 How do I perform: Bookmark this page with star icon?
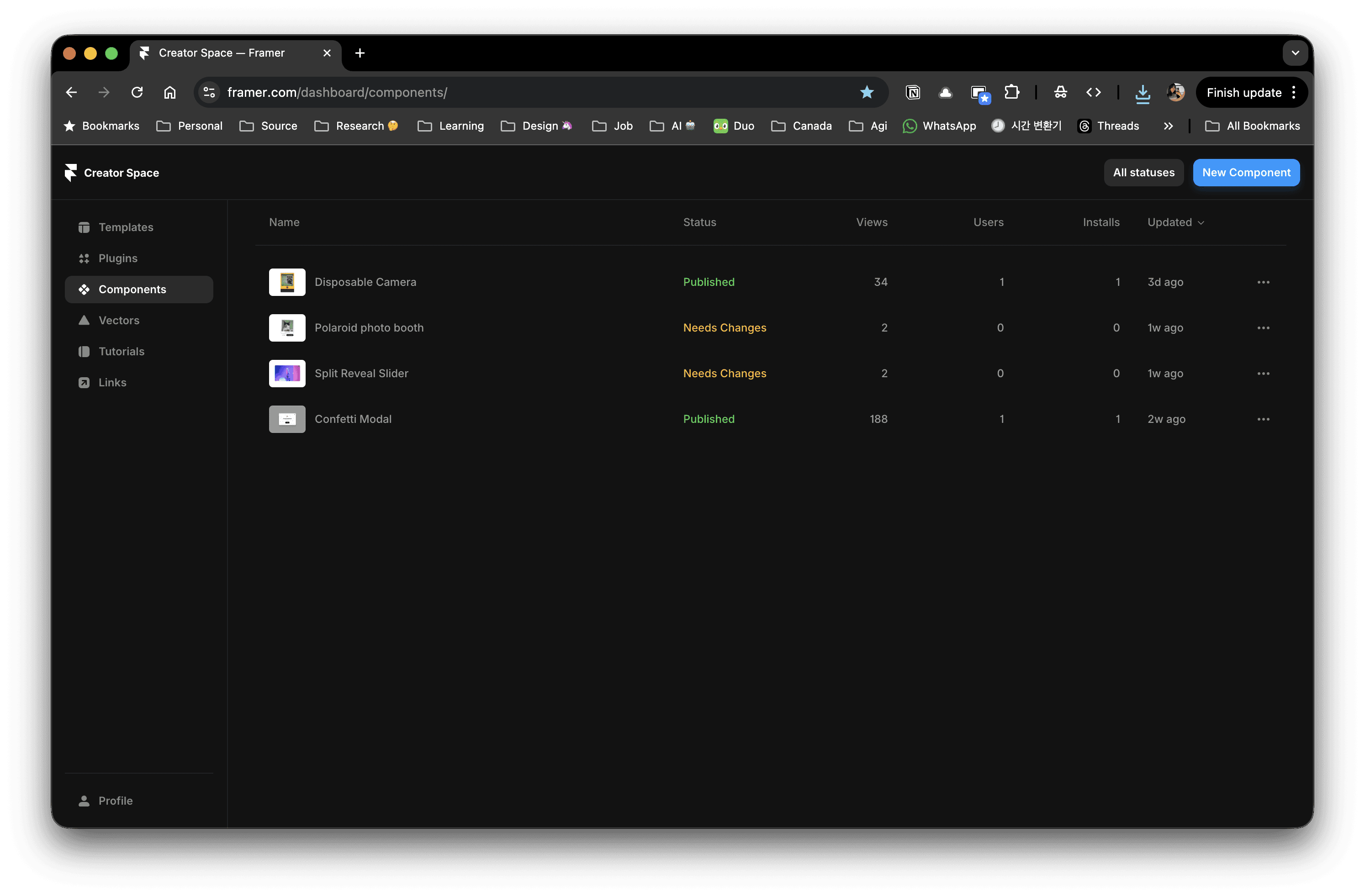pyautogui.click(x=867, y=92)
